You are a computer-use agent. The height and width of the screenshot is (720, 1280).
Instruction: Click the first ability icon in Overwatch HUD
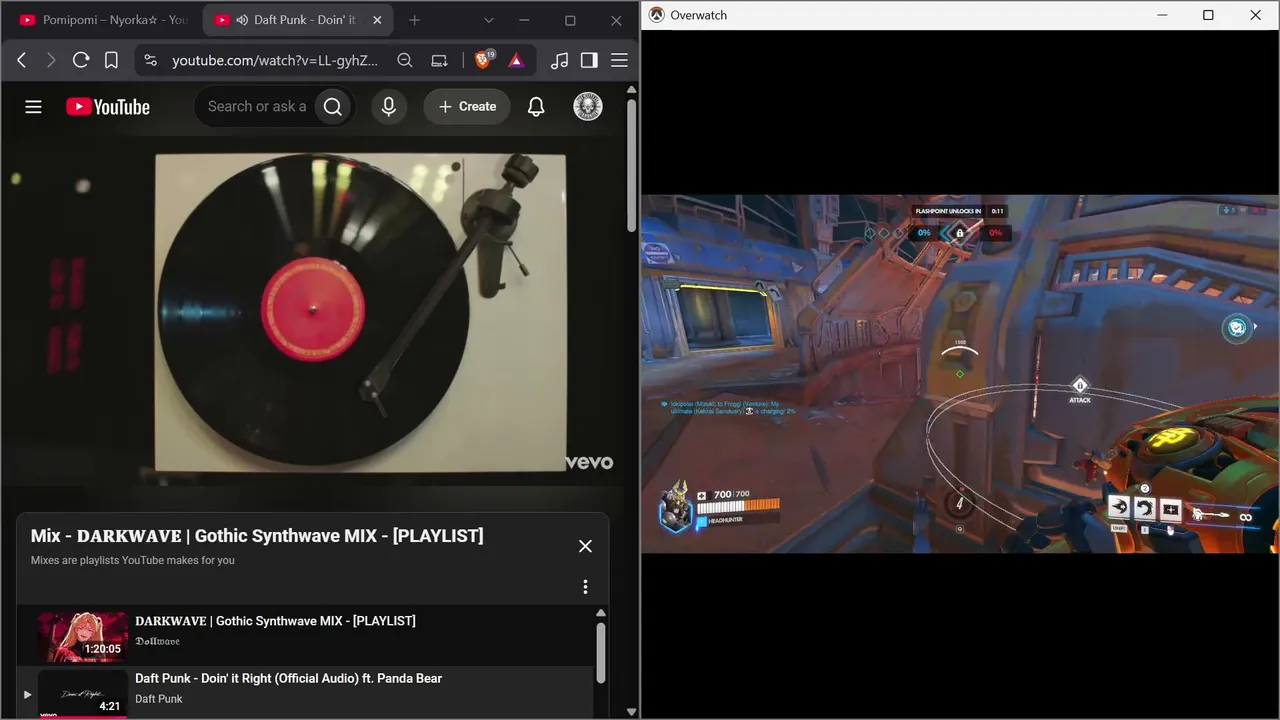[1119, 509]
